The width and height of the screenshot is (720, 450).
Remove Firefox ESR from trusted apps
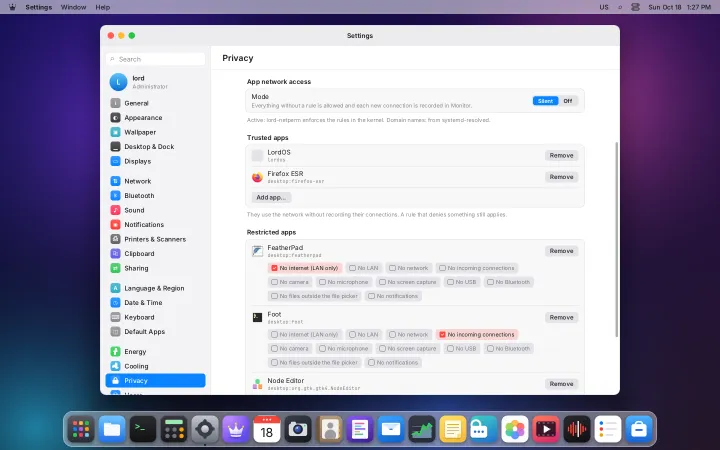[x=562, y=177]
